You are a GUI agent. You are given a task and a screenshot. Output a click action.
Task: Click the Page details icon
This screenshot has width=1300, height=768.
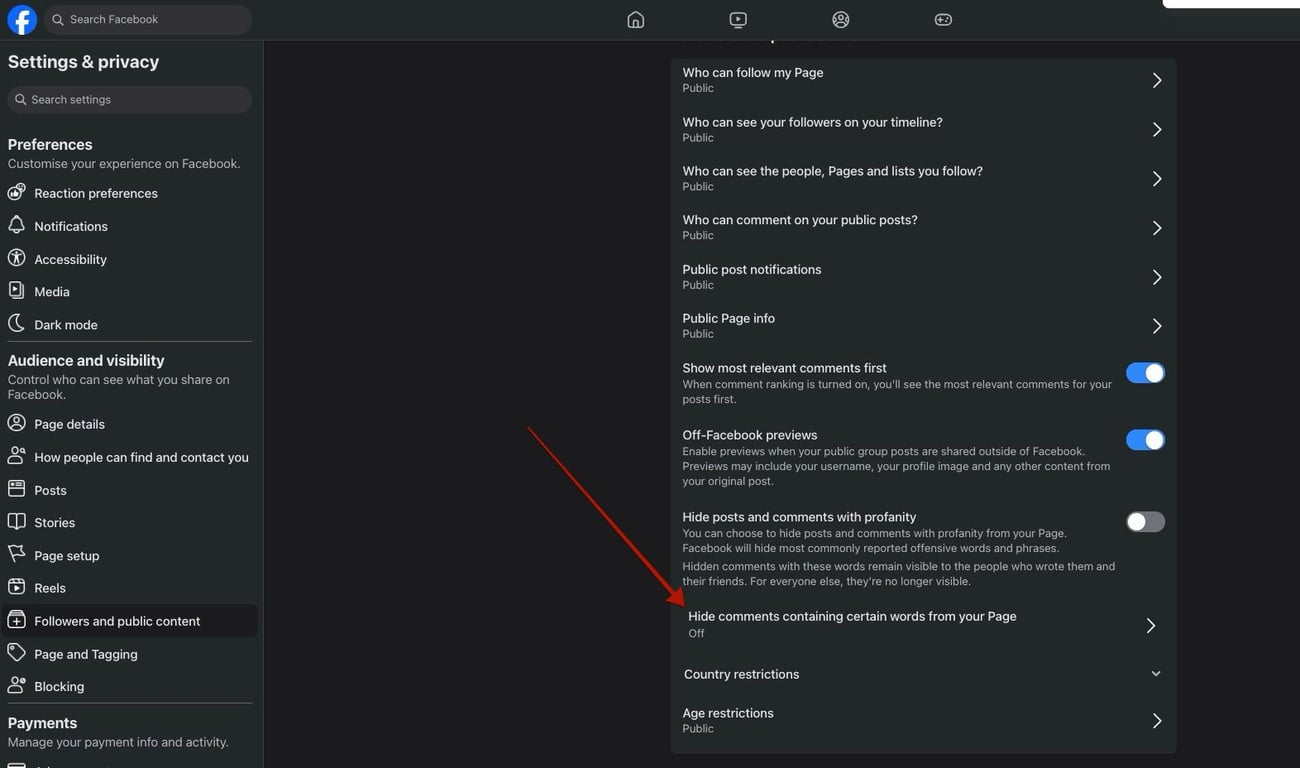(17, 423)
